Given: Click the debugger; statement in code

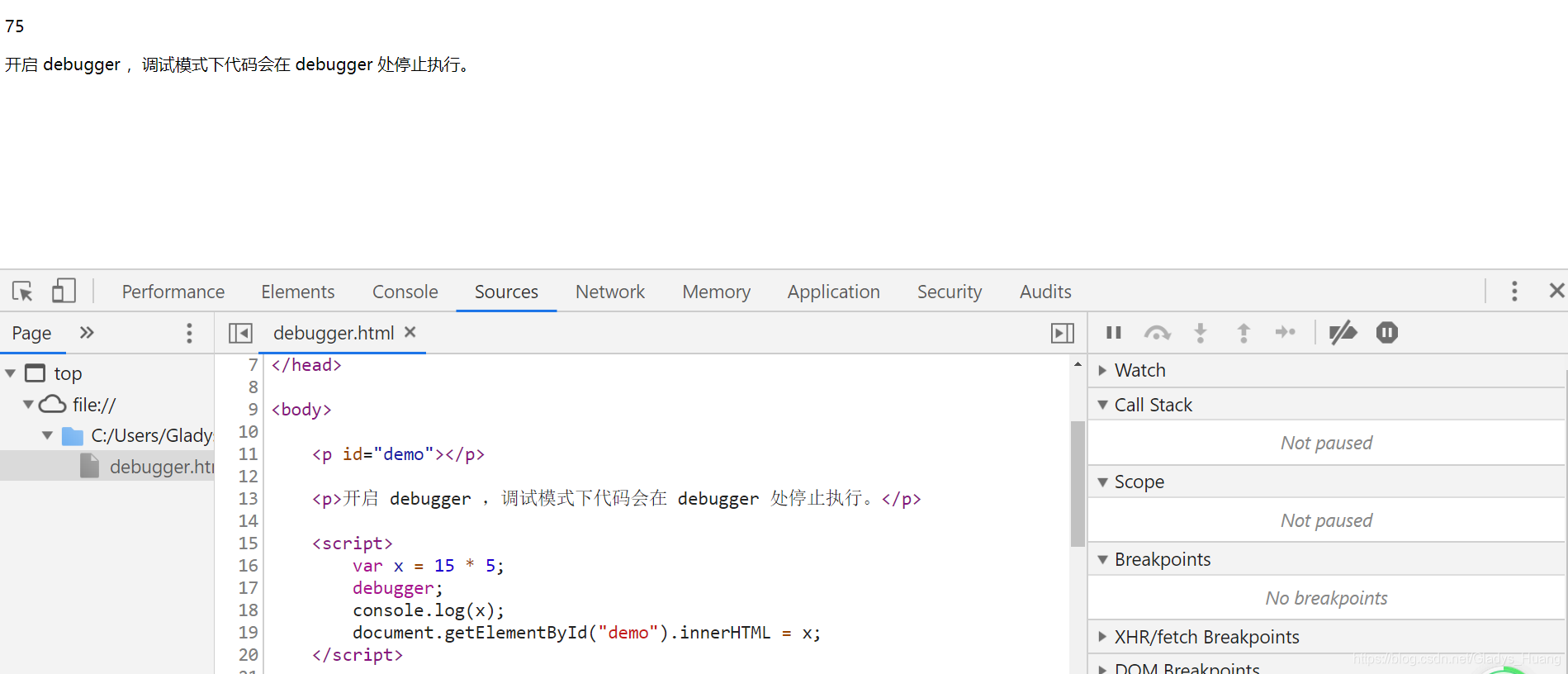Looking at the screenshot, I should (398, 588).
